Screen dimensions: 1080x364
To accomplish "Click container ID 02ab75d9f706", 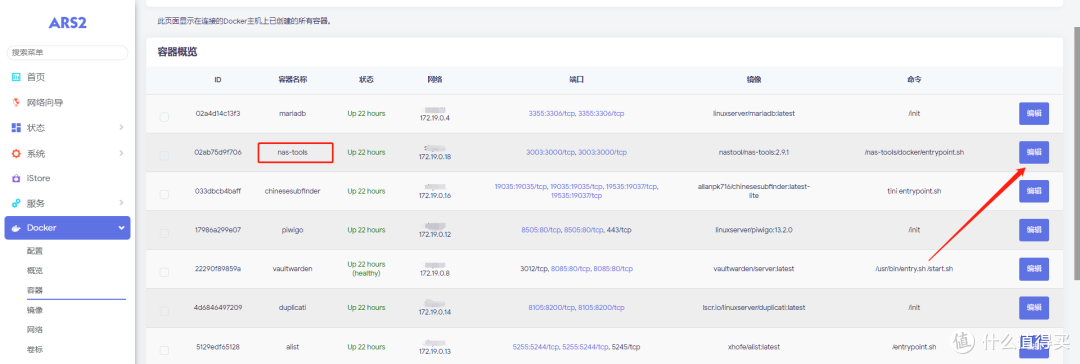I will click(x=218, y=152).
